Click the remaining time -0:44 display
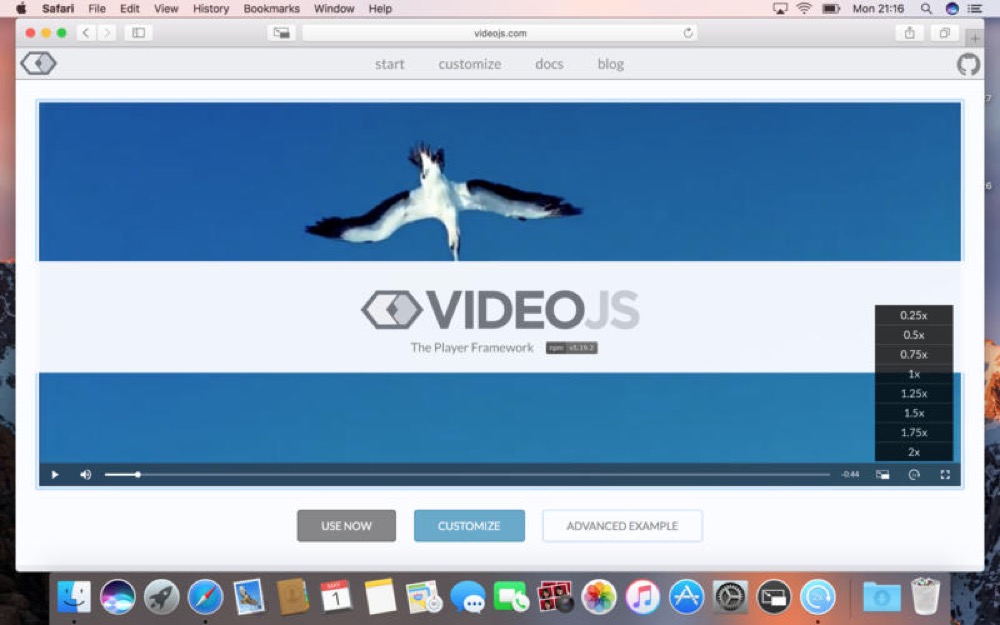 tap(850, 474)
